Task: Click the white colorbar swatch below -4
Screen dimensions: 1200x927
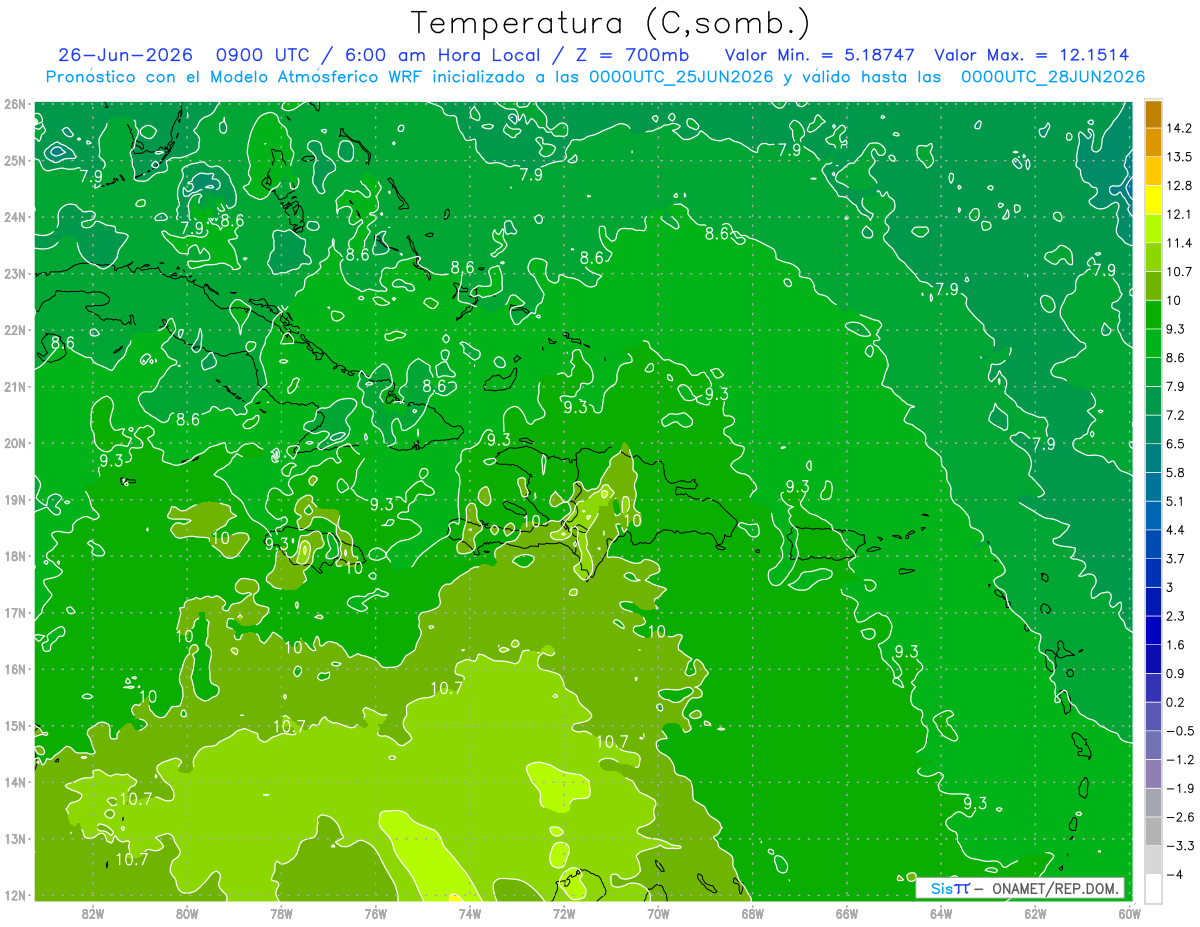Action: (x=1153, y=888)
